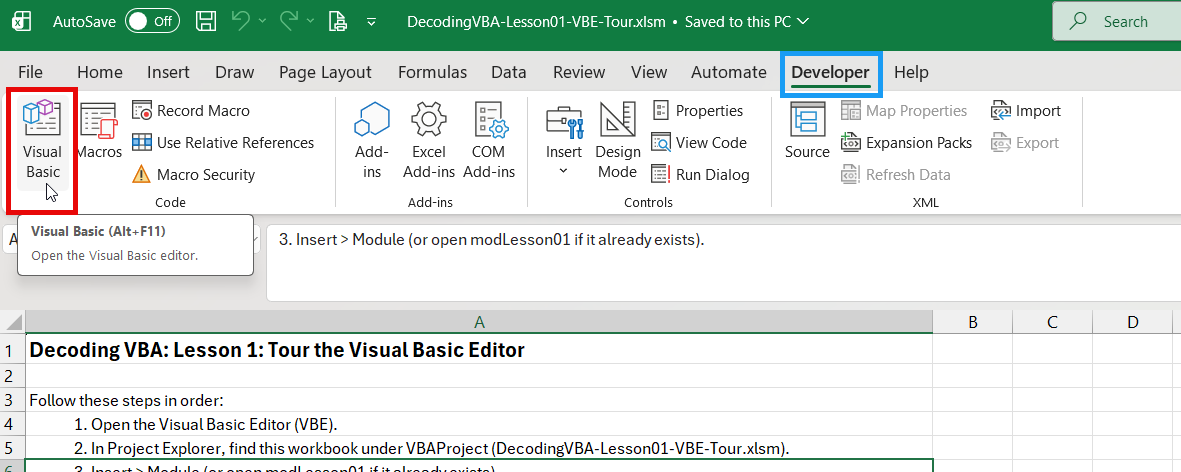The height and width of the screenshot is (472, 1181).
Task: Switch to the Insert ribbon tab
Action: tap(168, 72)
